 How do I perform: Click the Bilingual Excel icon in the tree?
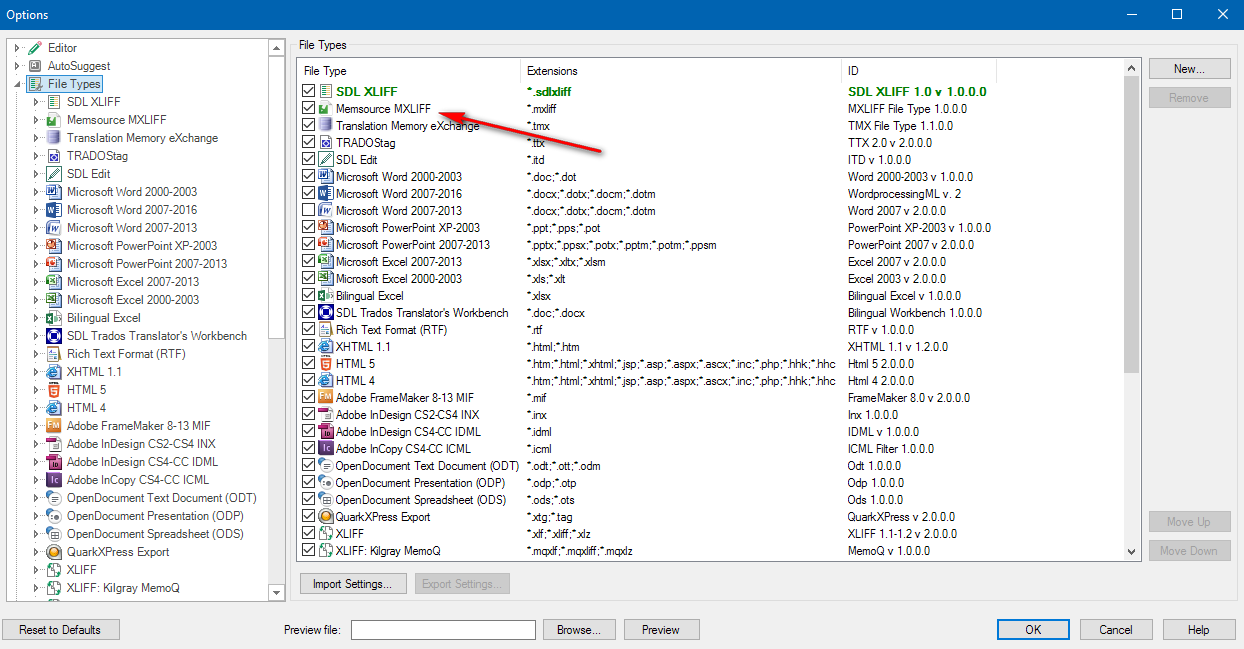(54, 318)
